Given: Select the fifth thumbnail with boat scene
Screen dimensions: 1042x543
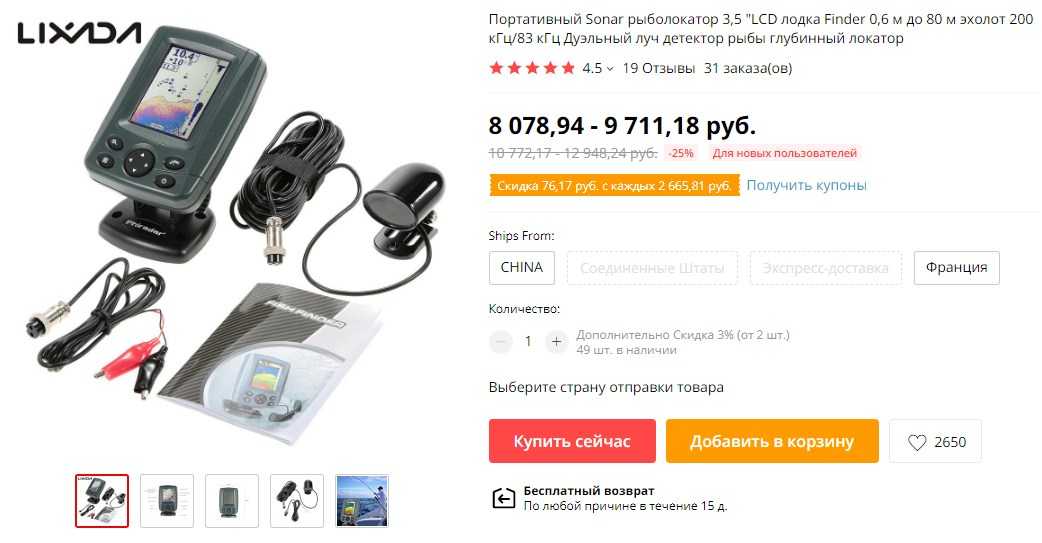Looking at the screenshot, I should point(362,501).
